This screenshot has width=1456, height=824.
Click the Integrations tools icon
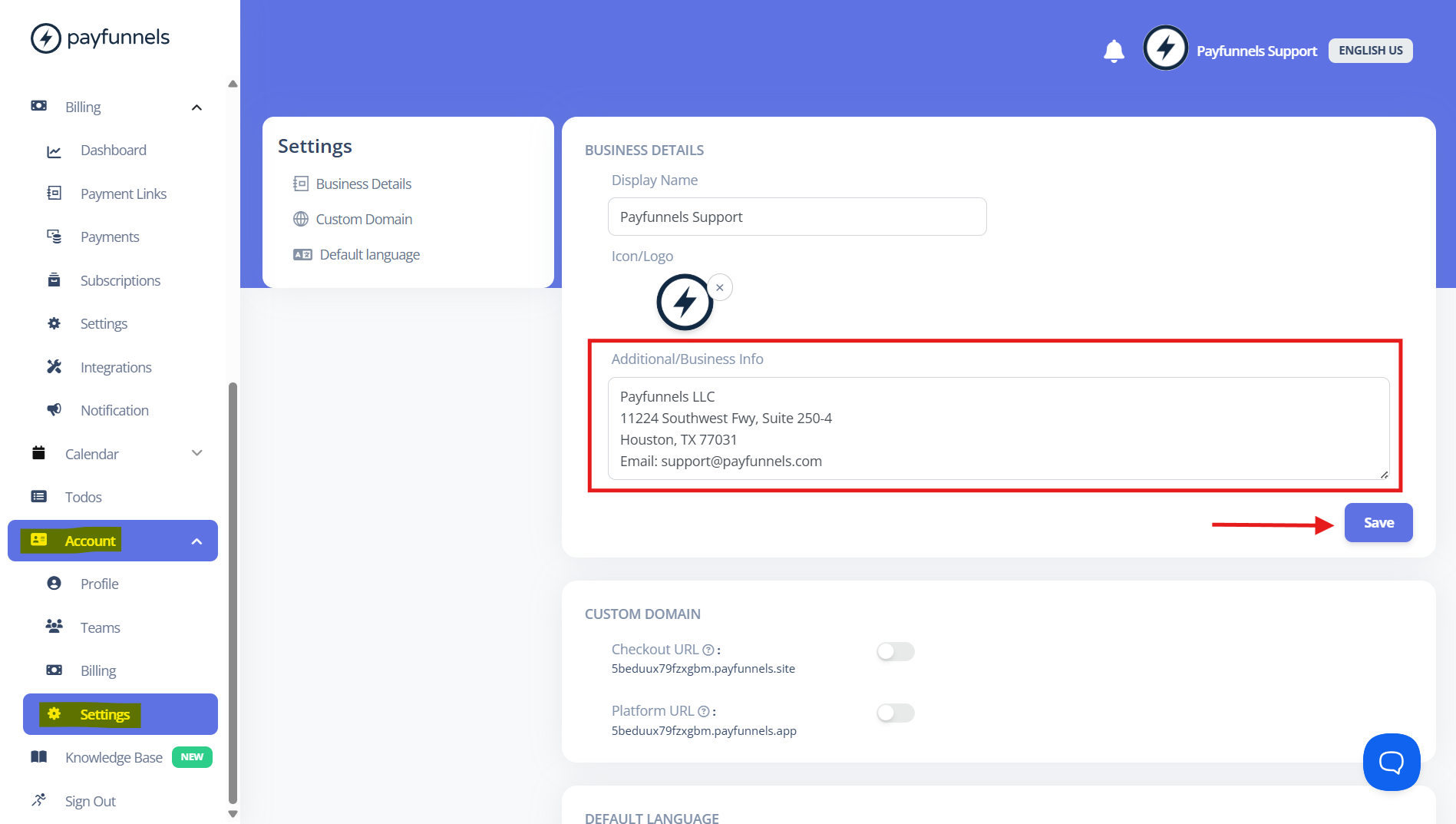click(54, 367)
